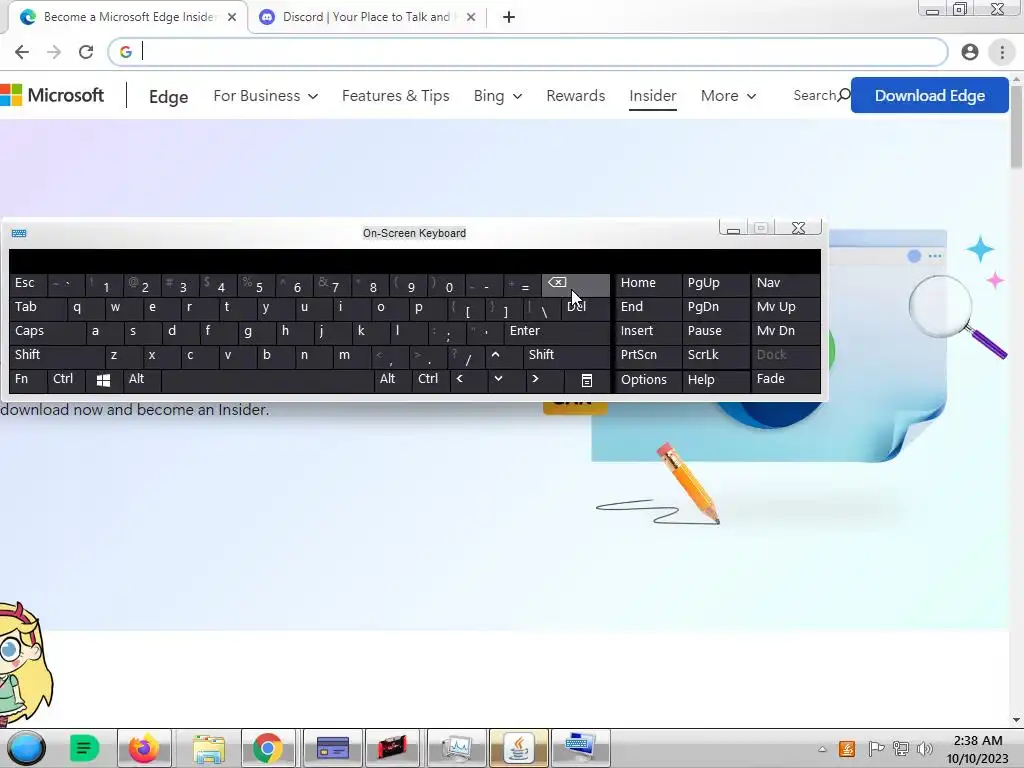Viewport: 1024px width, 768px height.
Task: Toggle the ScrLk key
Action: (x=716, y=355)
